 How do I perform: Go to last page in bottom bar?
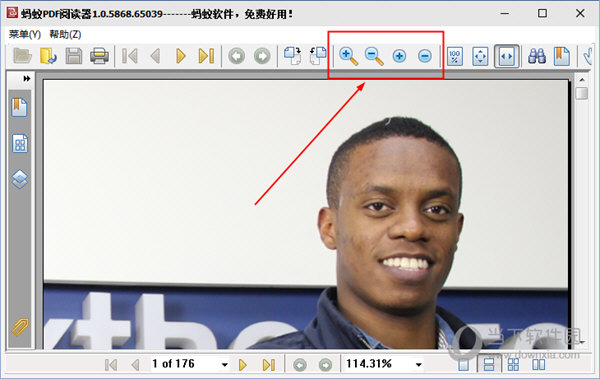269,364
